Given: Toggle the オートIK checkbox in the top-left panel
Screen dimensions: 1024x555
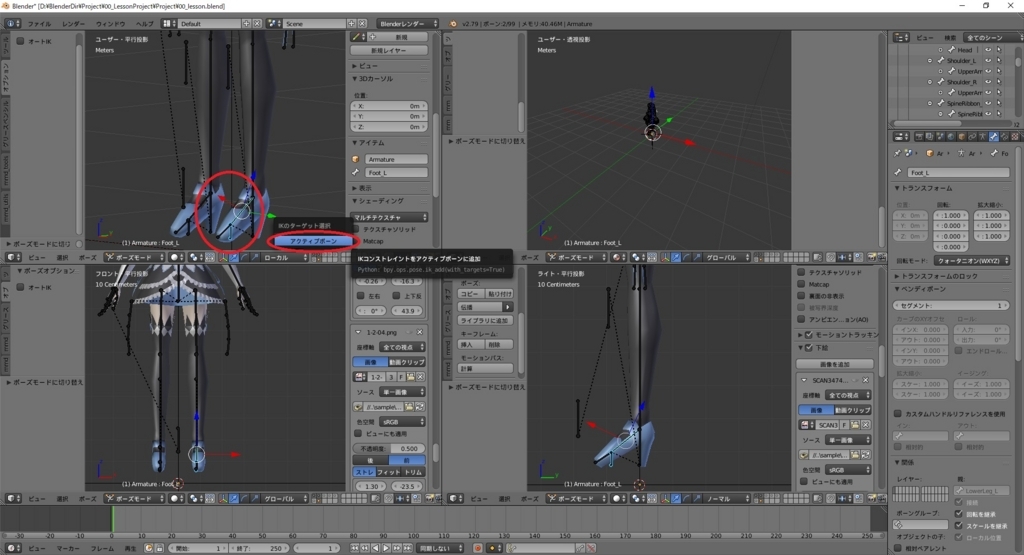Looking at the screenshot, I should tap(21, 41).
